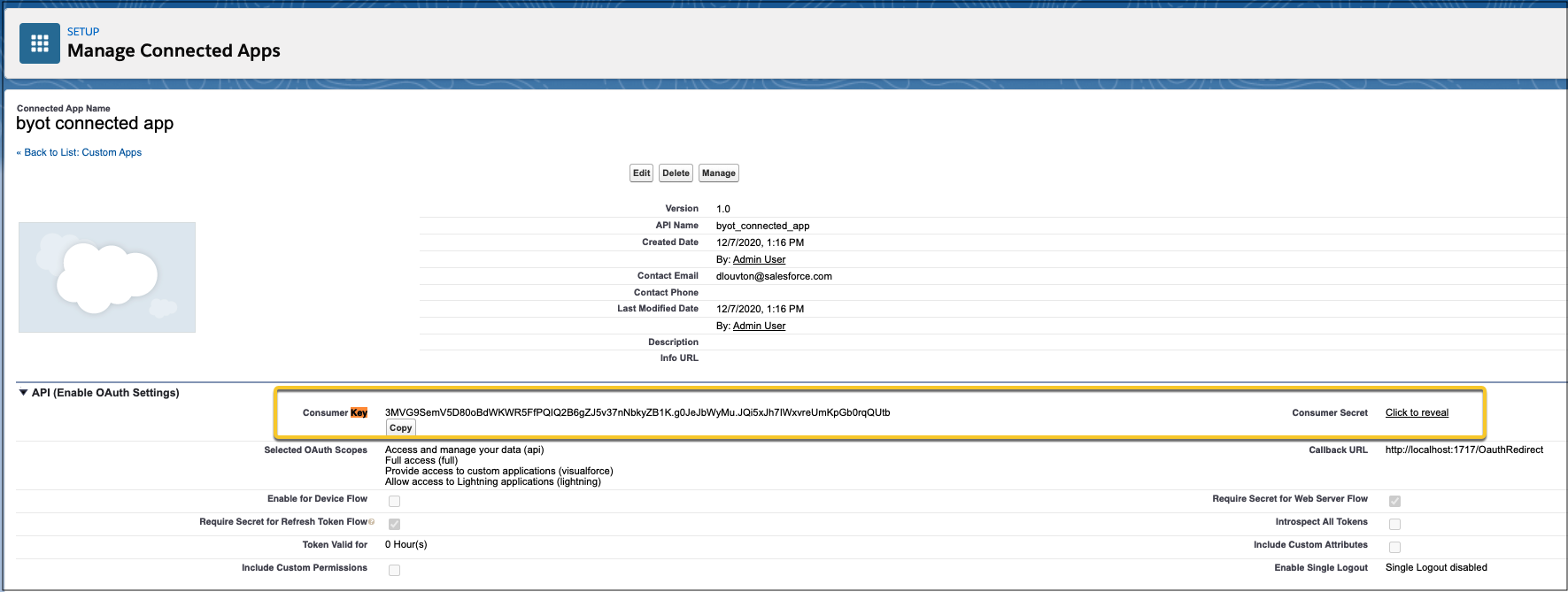The height and width of the screenshot is (592, 1568).
Task: Go back to the Custom Apps list
Action: [81, 152]
